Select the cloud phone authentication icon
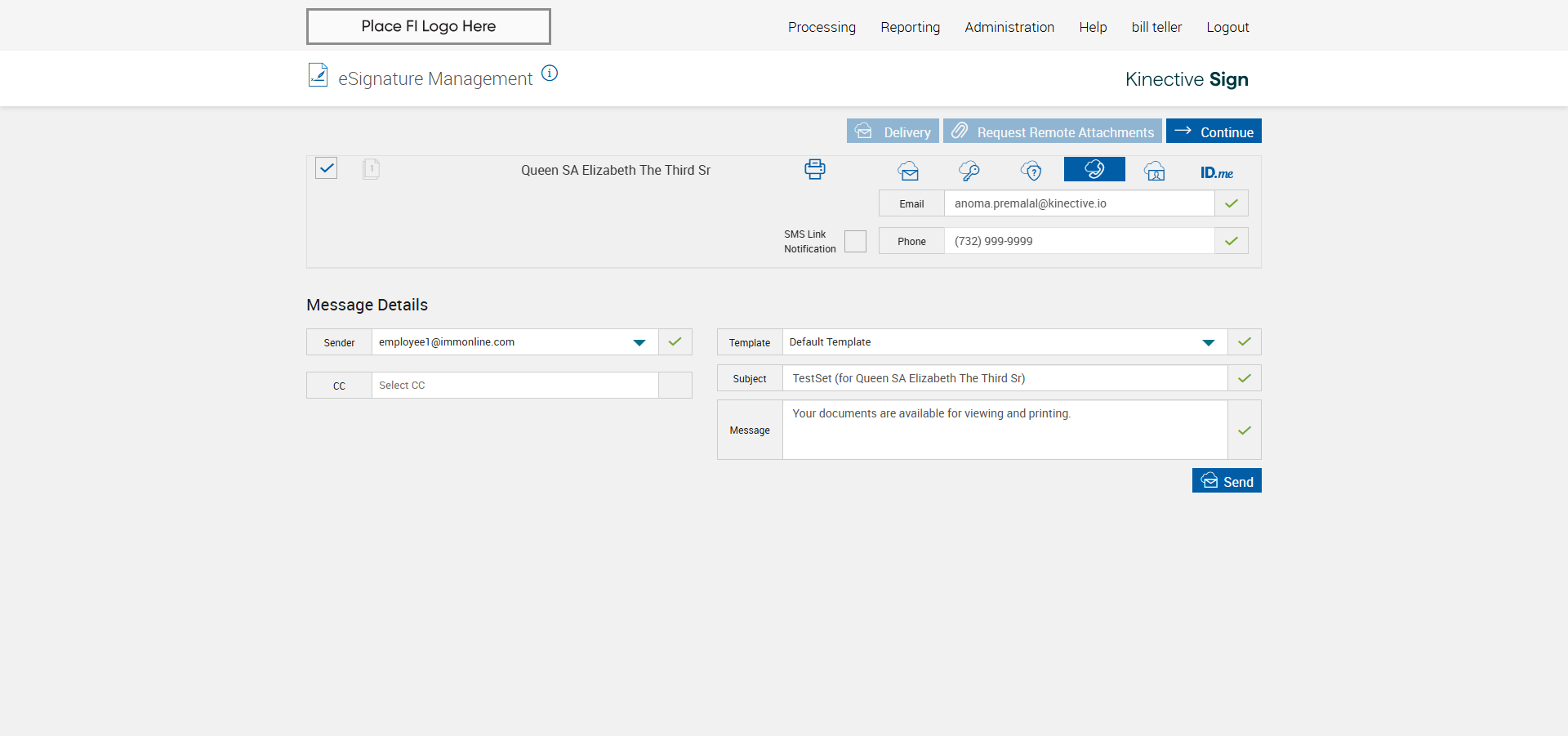Image resolution: width=1568 pixels, height=736 pixels. pos(1094,169)
